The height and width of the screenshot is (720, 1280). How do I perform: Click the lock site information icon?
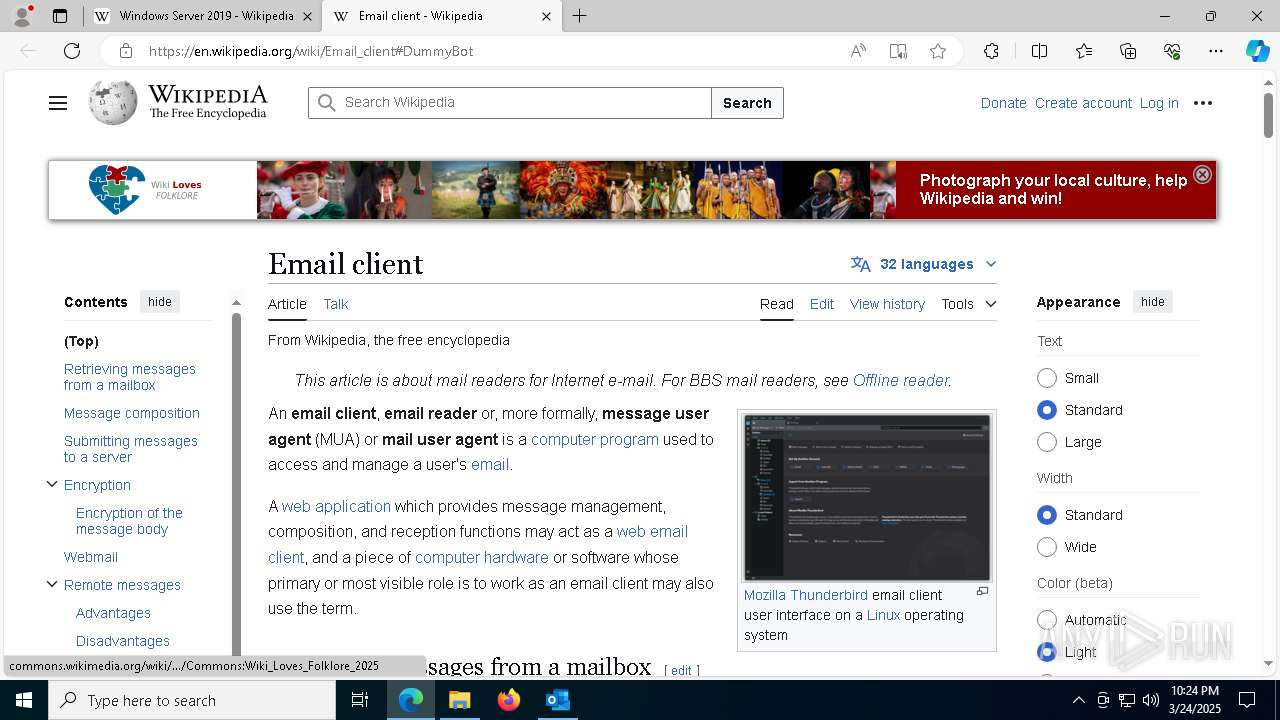click(x=125, y=51)
